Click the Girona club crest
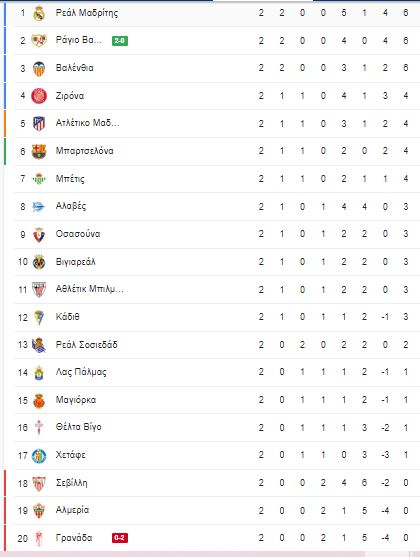420x557 pixels. pos(39,96)
